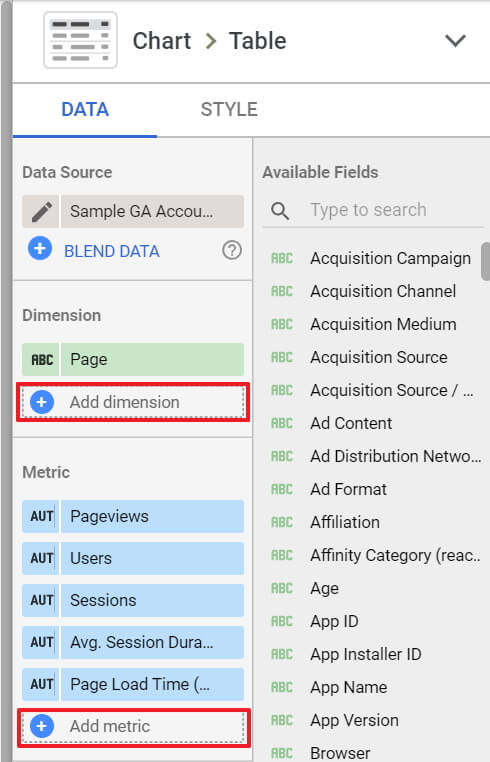Click the search magnifier icon in Available Fields

click(280, 211)
